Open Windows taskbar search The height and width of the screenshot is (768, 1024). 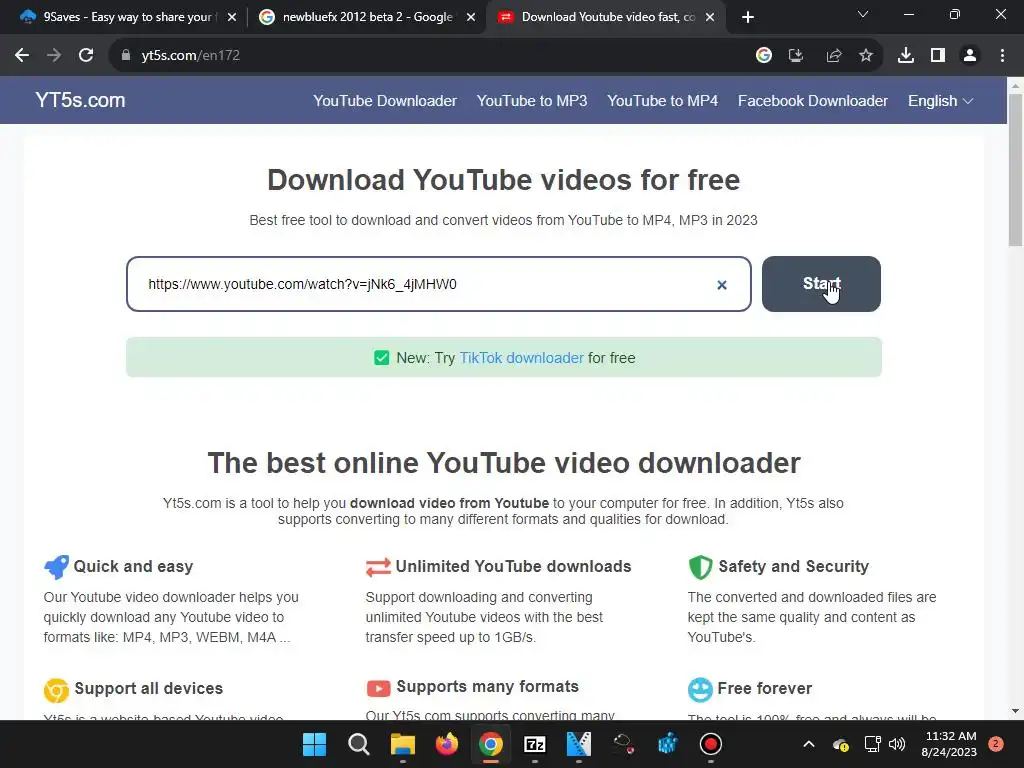click(359, 744)
